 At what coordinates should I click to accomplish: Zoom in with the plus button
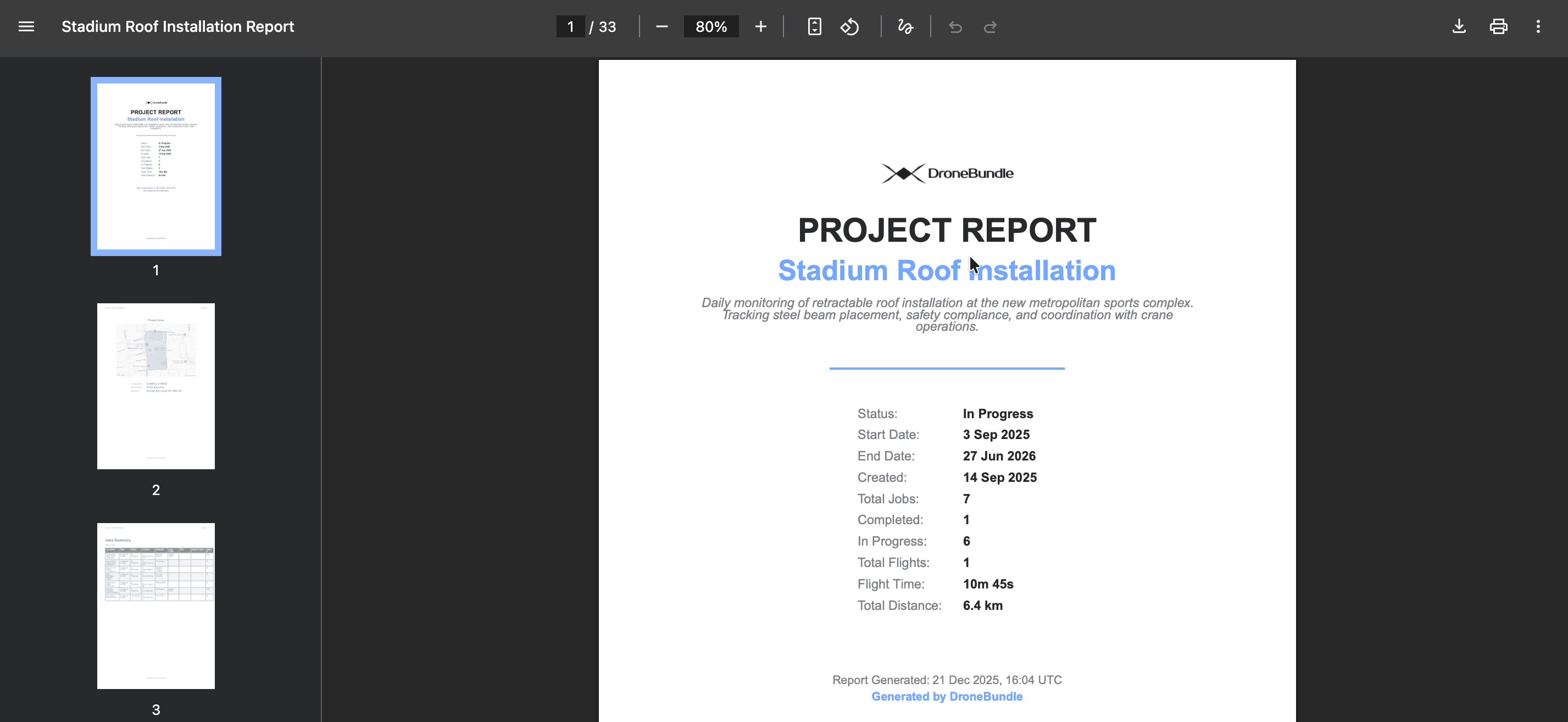point(760,27)
